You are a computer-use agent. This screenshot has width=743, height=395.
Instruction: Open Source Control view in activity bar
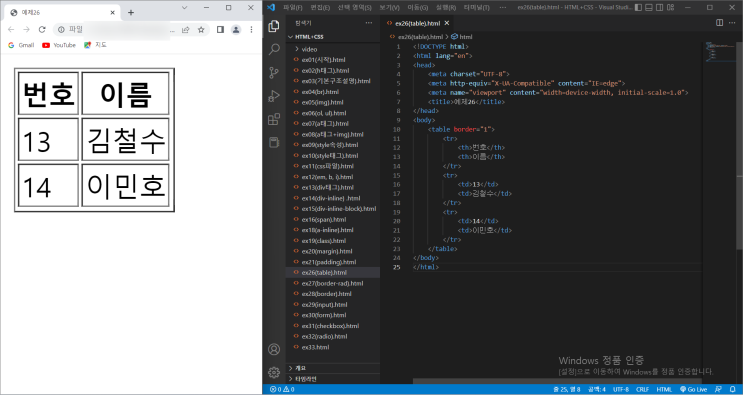(x=274, y=72)
